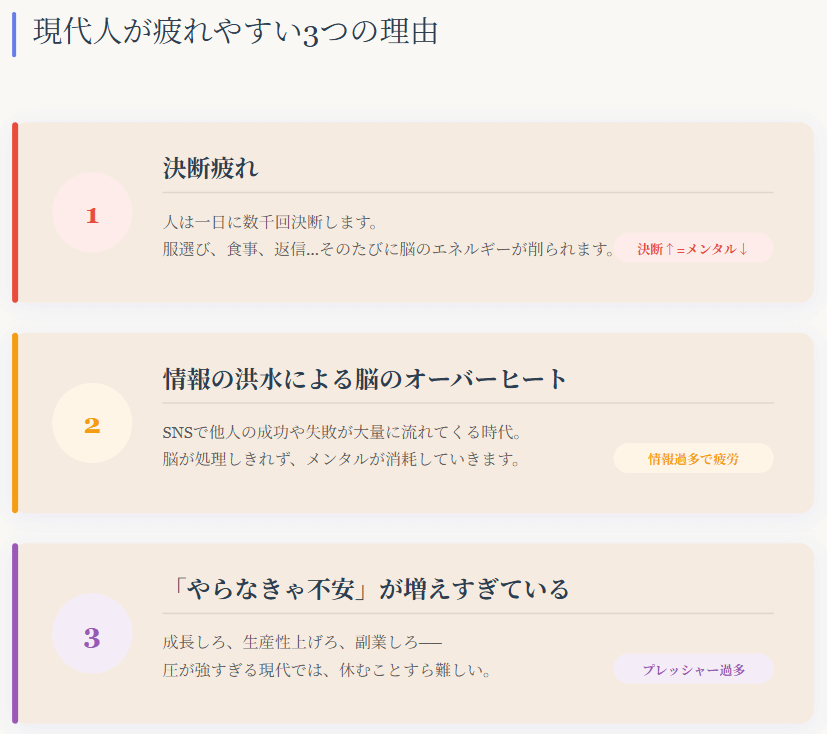Click the sentence 圧が強すぎる現代では、休むことすら難しい。
This screenshot has height=734, width=827.
pos(327,669)
